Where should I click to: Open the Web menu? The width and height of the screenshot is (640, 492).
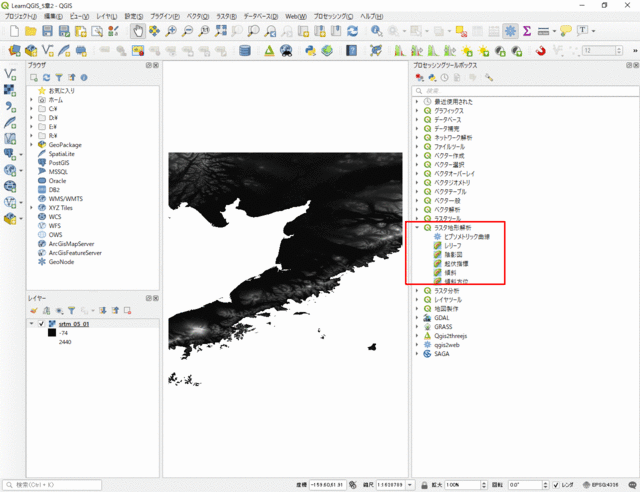point(296,16)
